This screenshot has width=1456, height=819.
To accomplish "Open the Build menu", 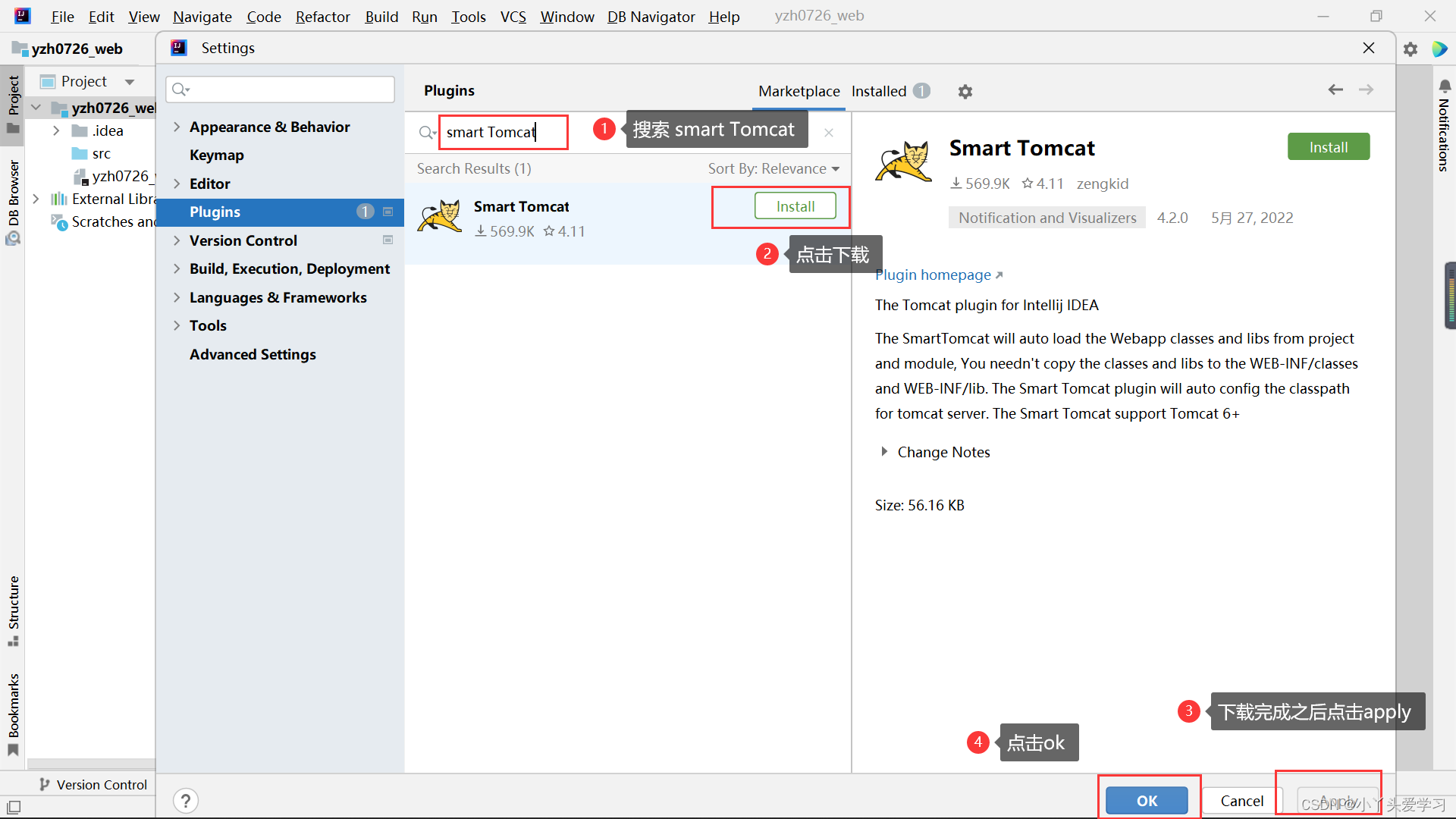I will pyautogui.click(x=381, y=16).
